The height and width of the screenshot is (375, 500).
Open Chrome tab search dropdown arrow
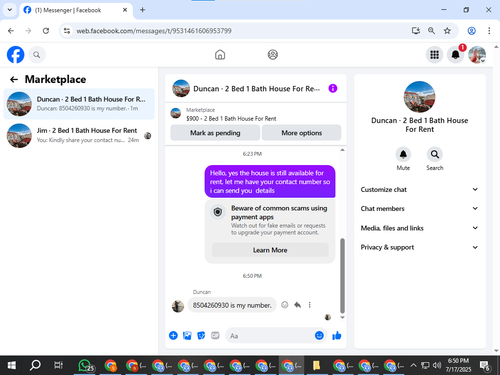[10, 10]
